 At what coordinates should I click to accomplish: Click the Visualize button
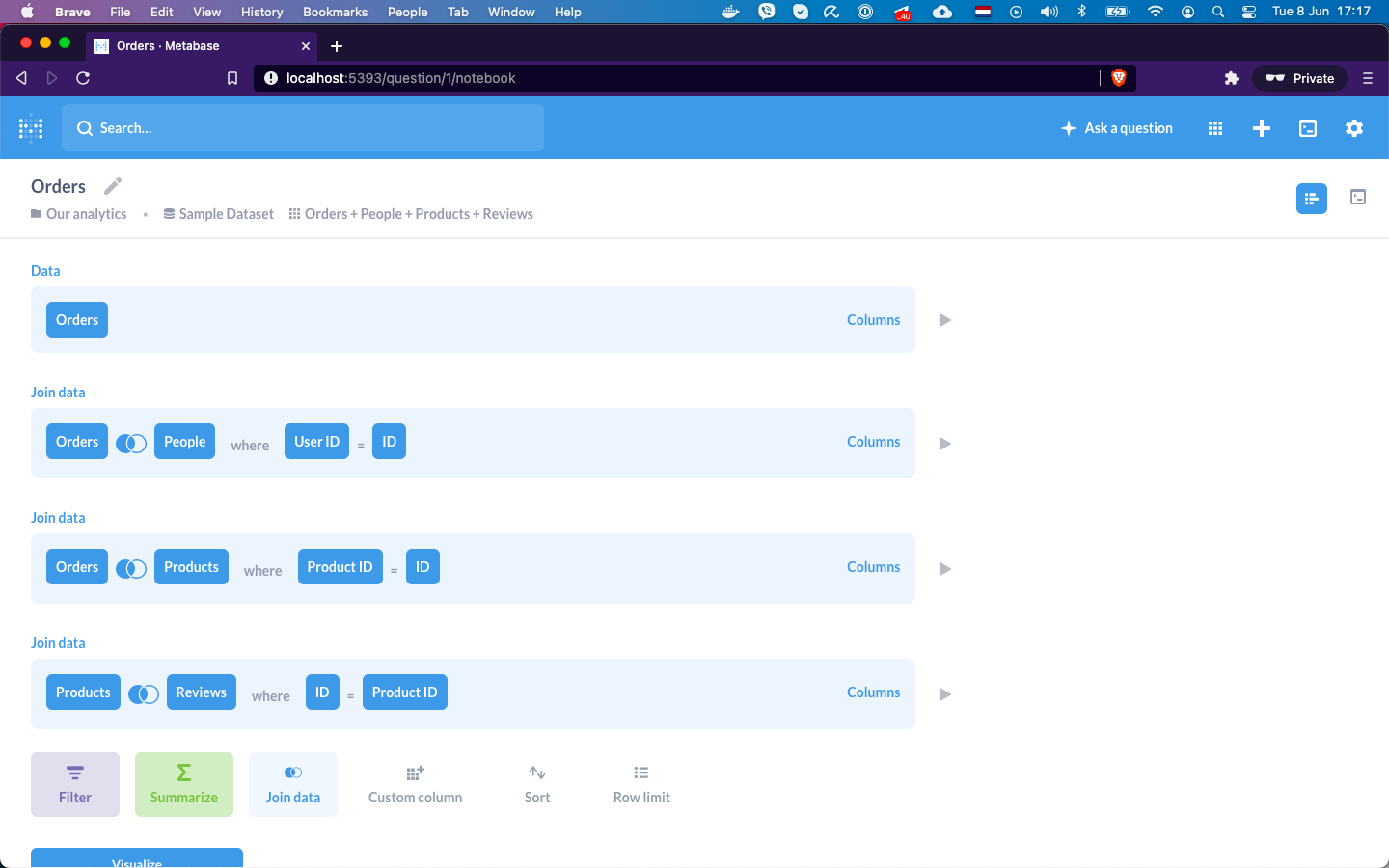point(136,861)
